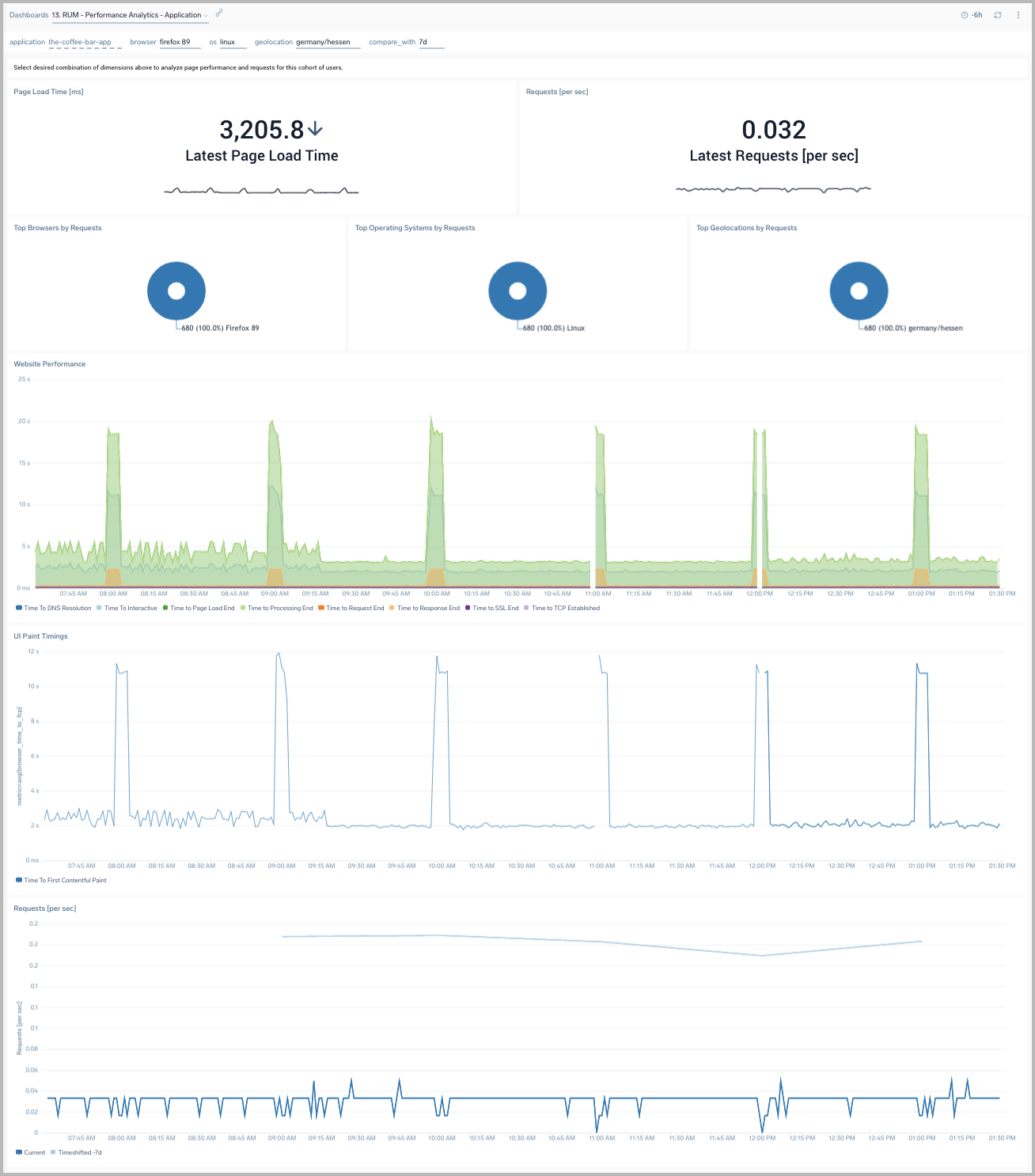Change the compare_with value 7d
Viewport: 1035px width, 1176px height.
click(x=431, y=42)
